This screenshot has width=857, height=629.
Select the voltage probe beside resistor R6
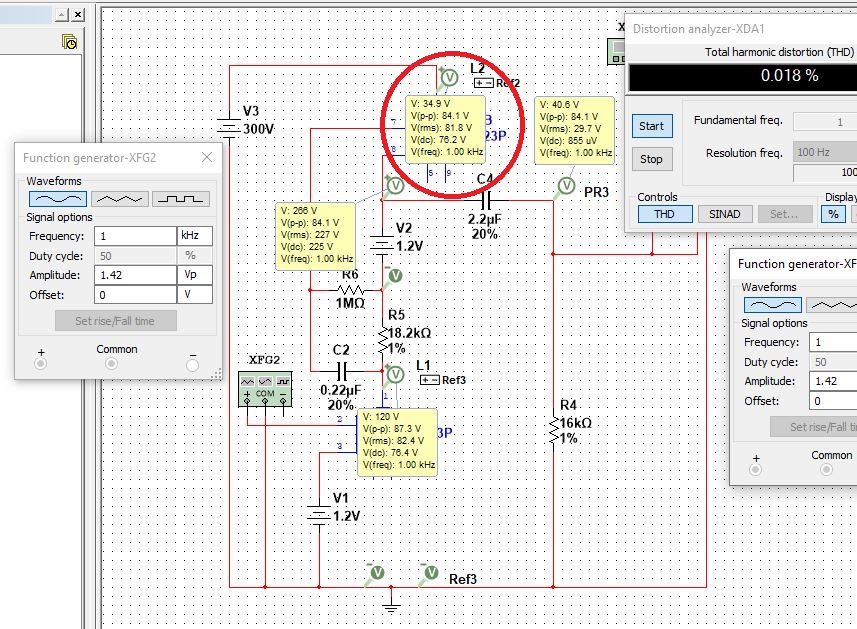(x=394, y=276)
